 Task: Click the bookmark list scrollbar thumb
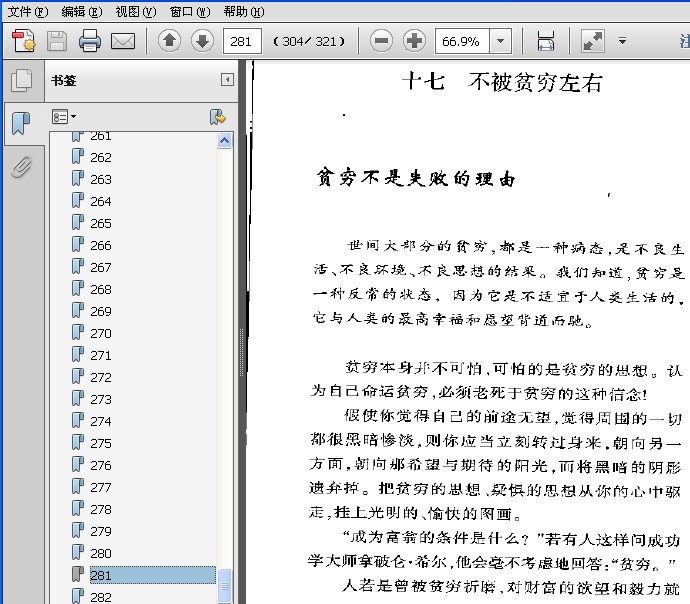coord(224,586)
